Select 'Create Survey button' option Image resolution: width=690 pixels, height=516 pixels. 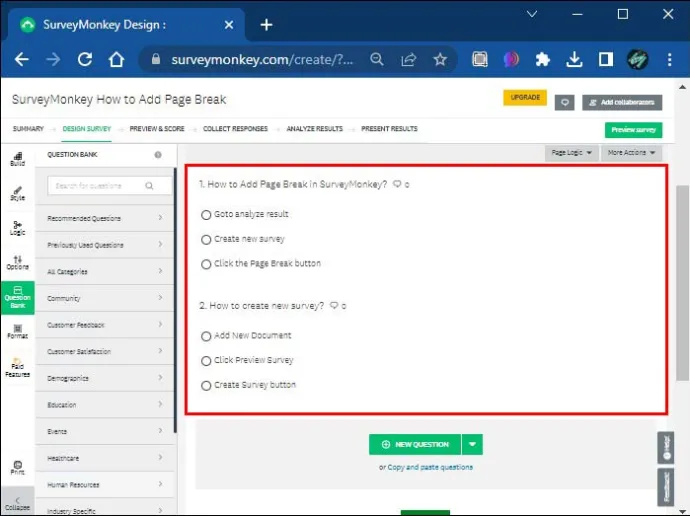click(206, 386)
